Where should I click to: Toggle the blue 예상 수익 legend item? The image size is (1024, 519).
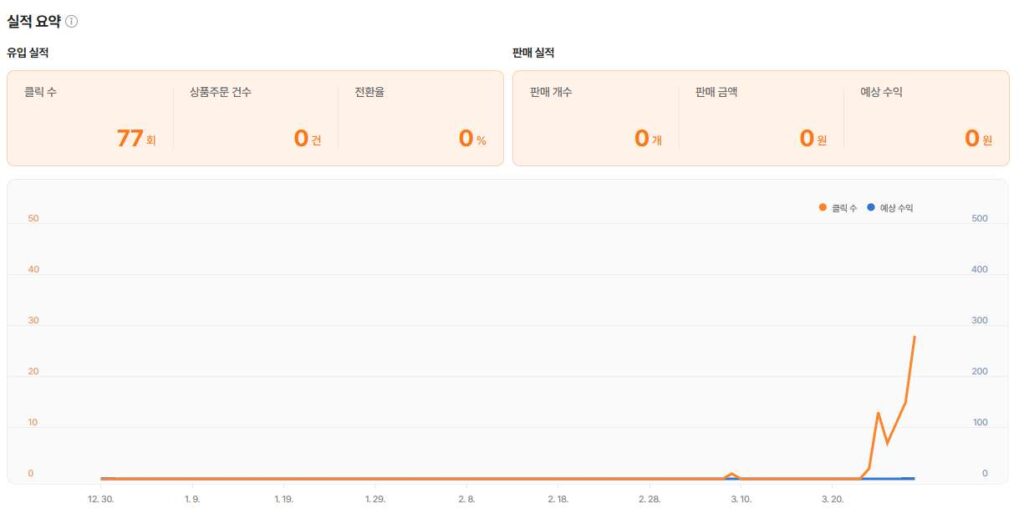click(890, 208)
